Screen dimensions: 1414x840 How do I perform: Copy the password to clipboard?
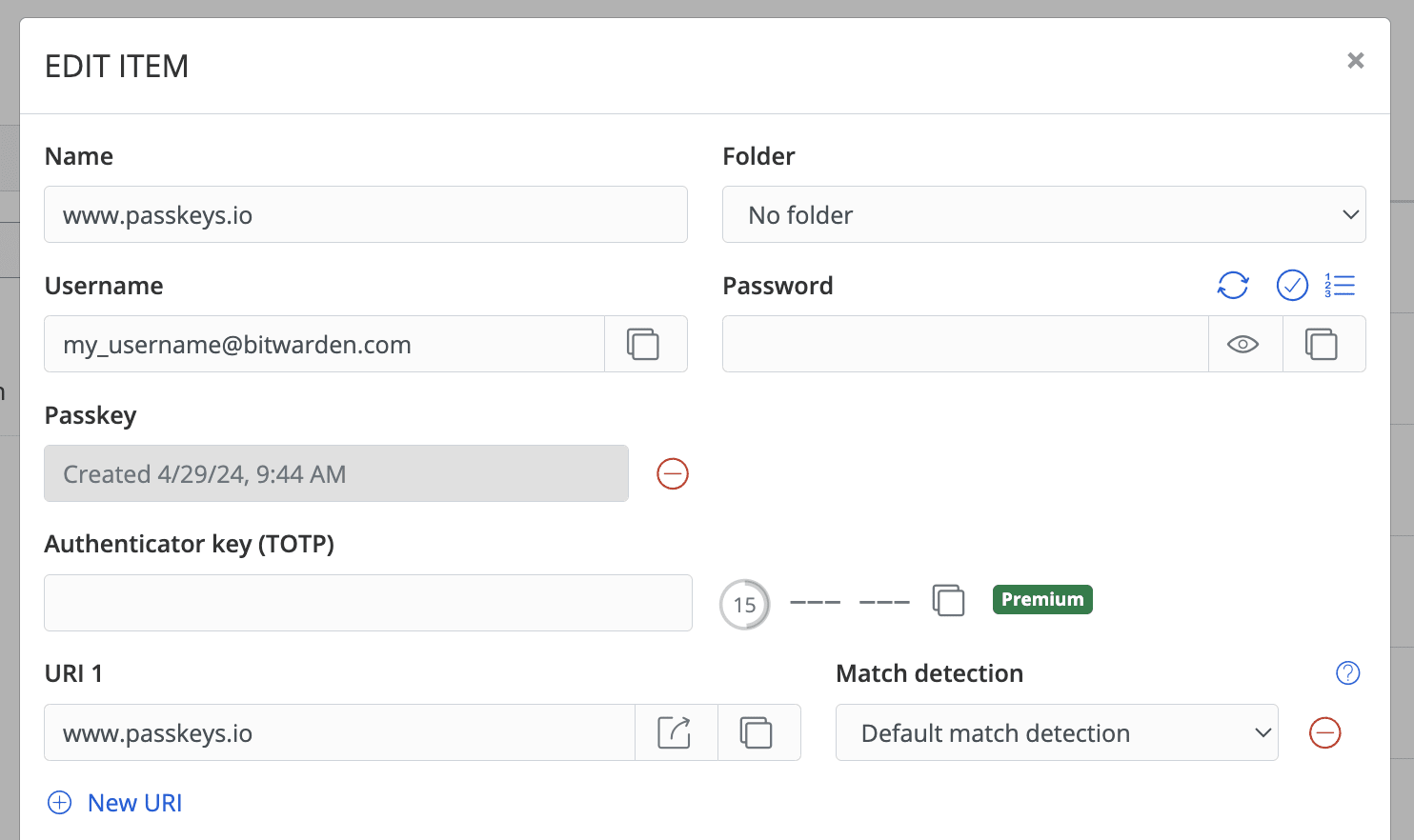tap(1323, 344)
